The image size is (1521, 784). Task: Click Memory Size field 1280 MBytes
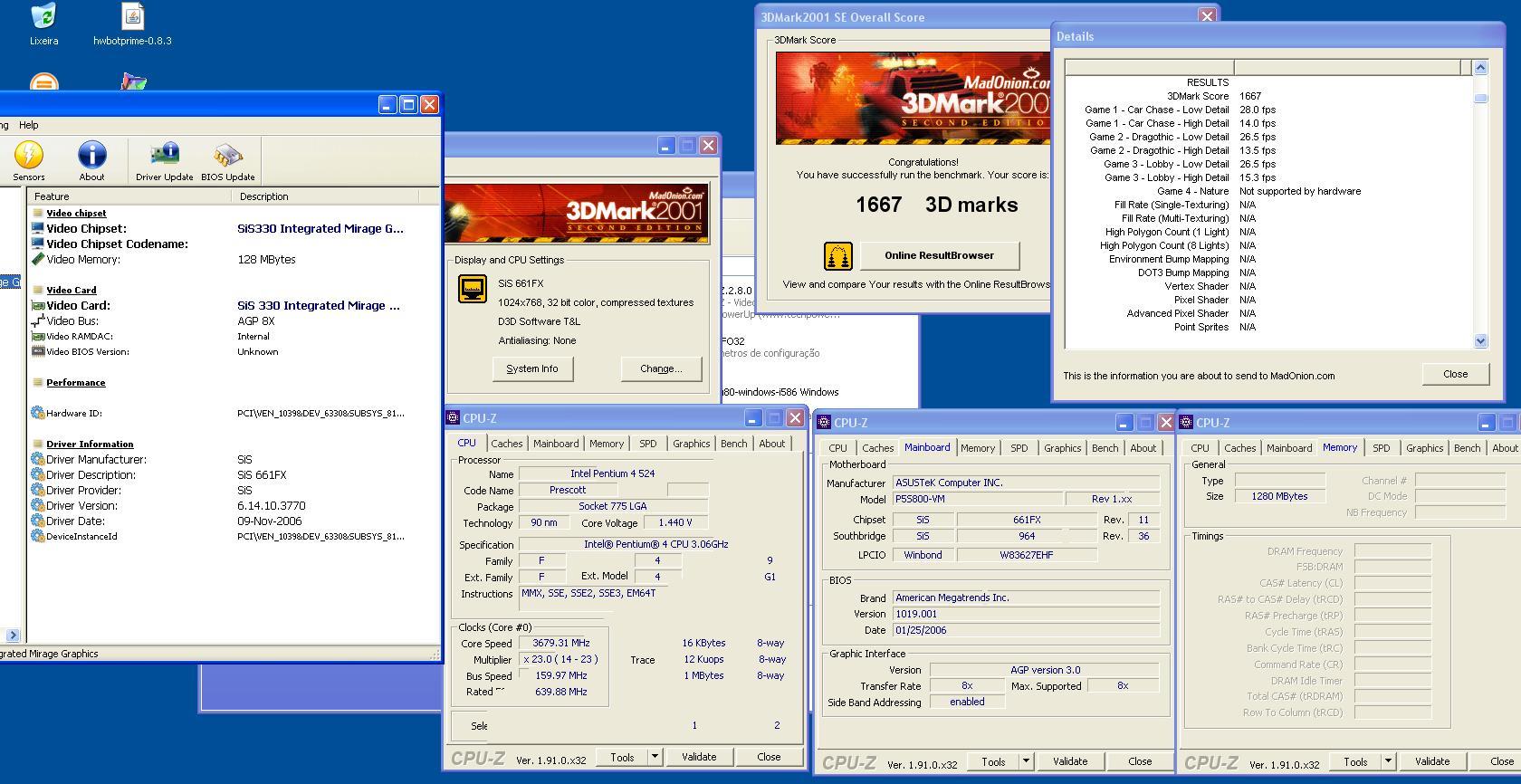pos(1279,496)
